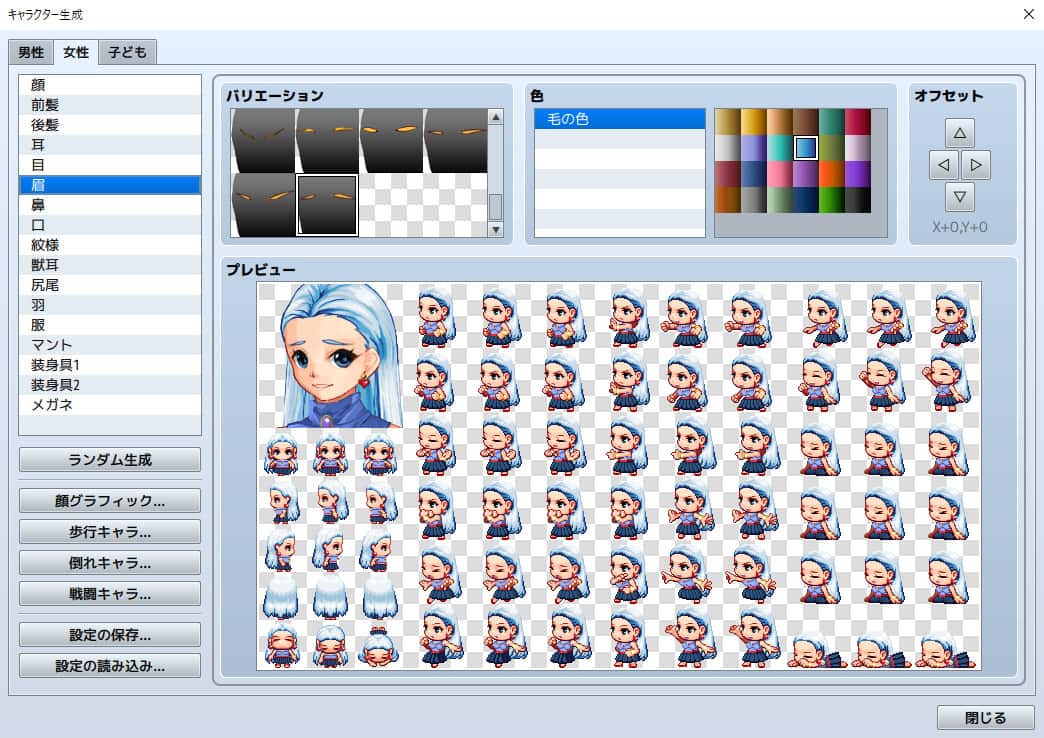Viewport: 1044px width, 738px height.
Task: Switch to the 男性 tab
Action: (31, 52)
